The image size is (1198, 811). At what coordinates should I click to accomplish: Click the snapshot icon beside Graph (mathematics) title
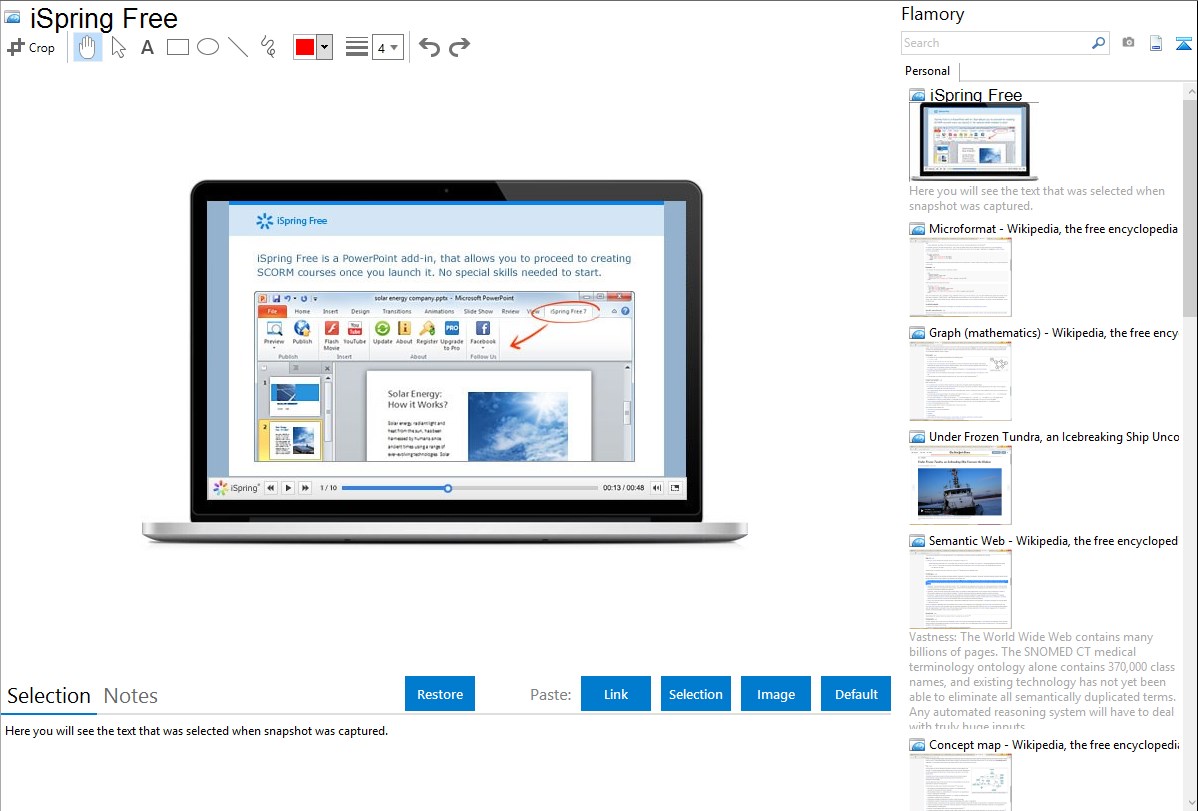pos(918,333)
